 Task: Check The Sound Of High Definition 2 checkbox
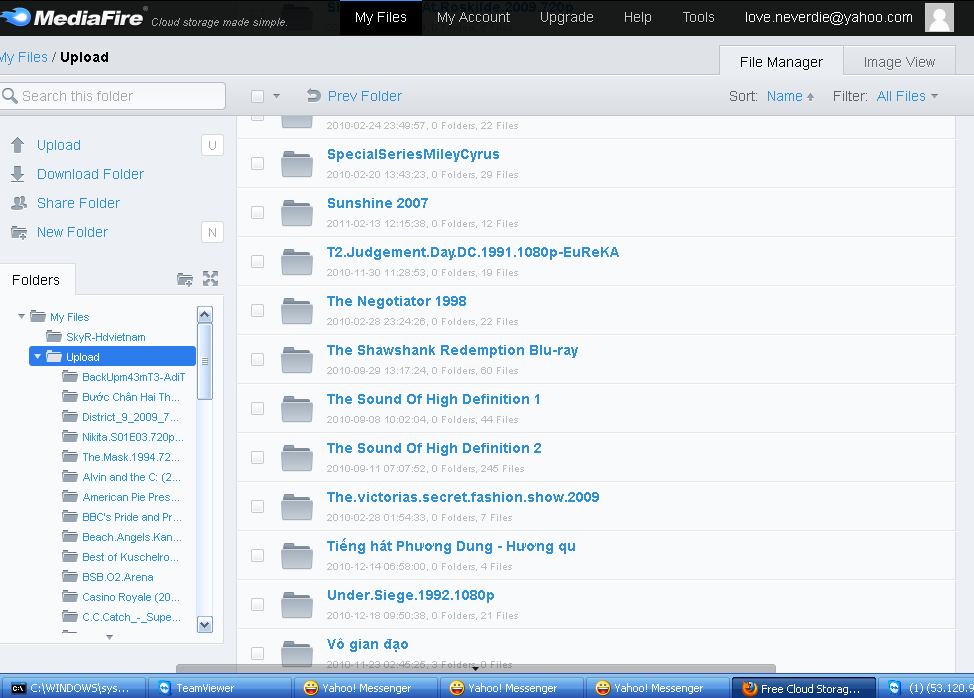[x=257, y=458]
